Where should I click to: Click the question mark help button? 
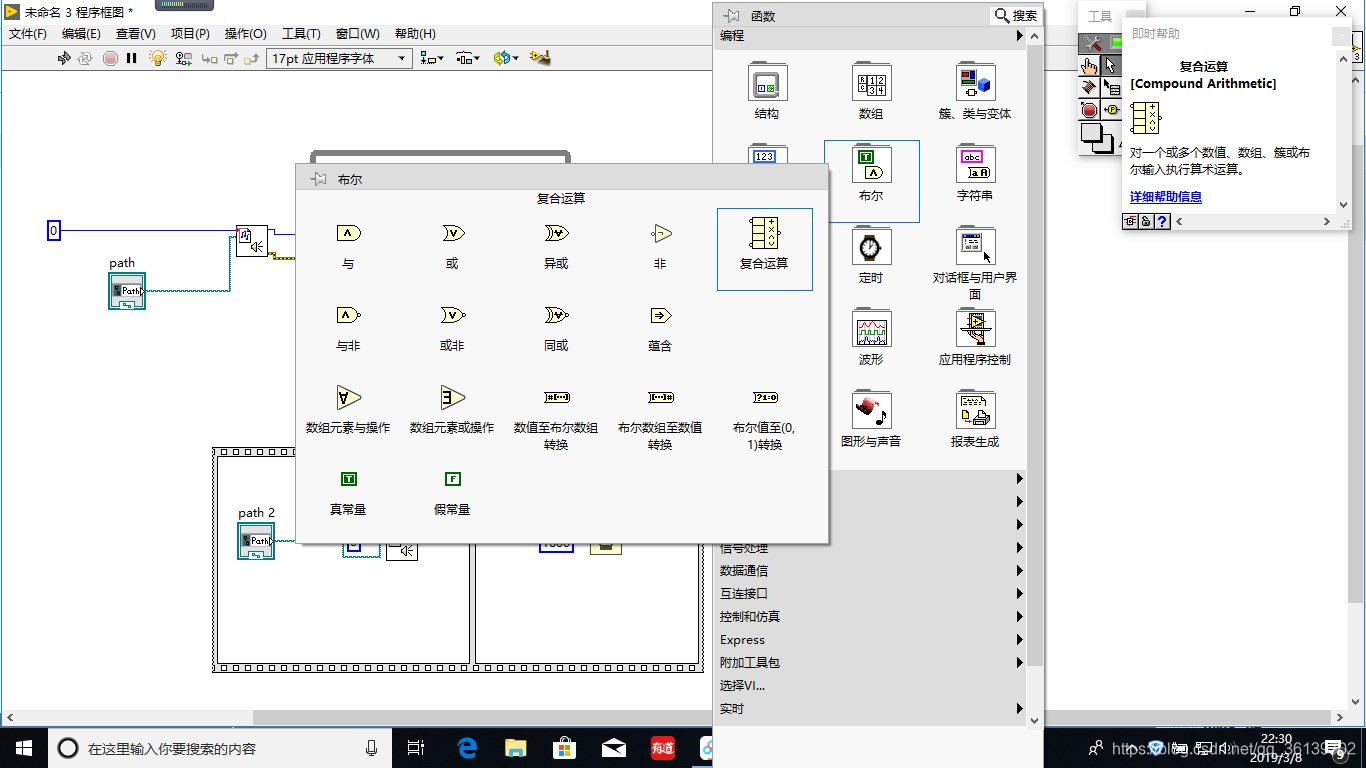point(1162,222)
